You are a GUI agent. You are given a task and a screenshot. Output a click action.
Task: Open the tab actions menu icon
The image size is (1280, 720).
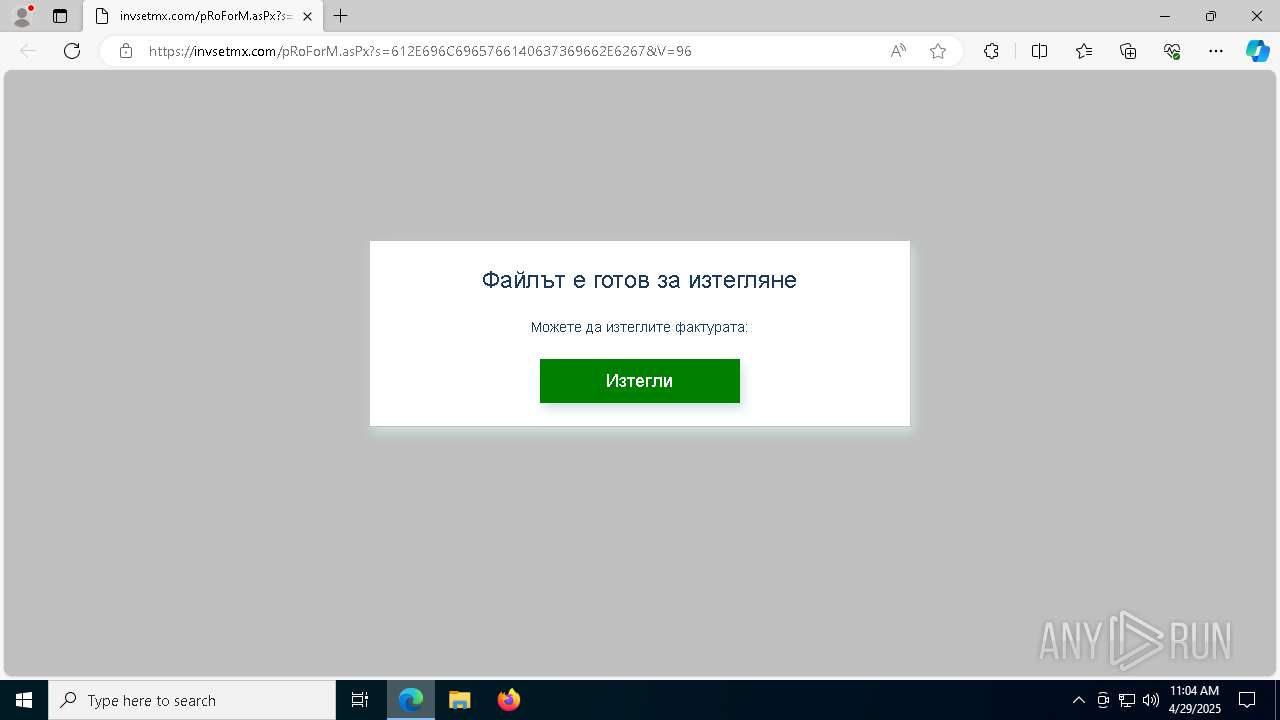click(60, 16)
